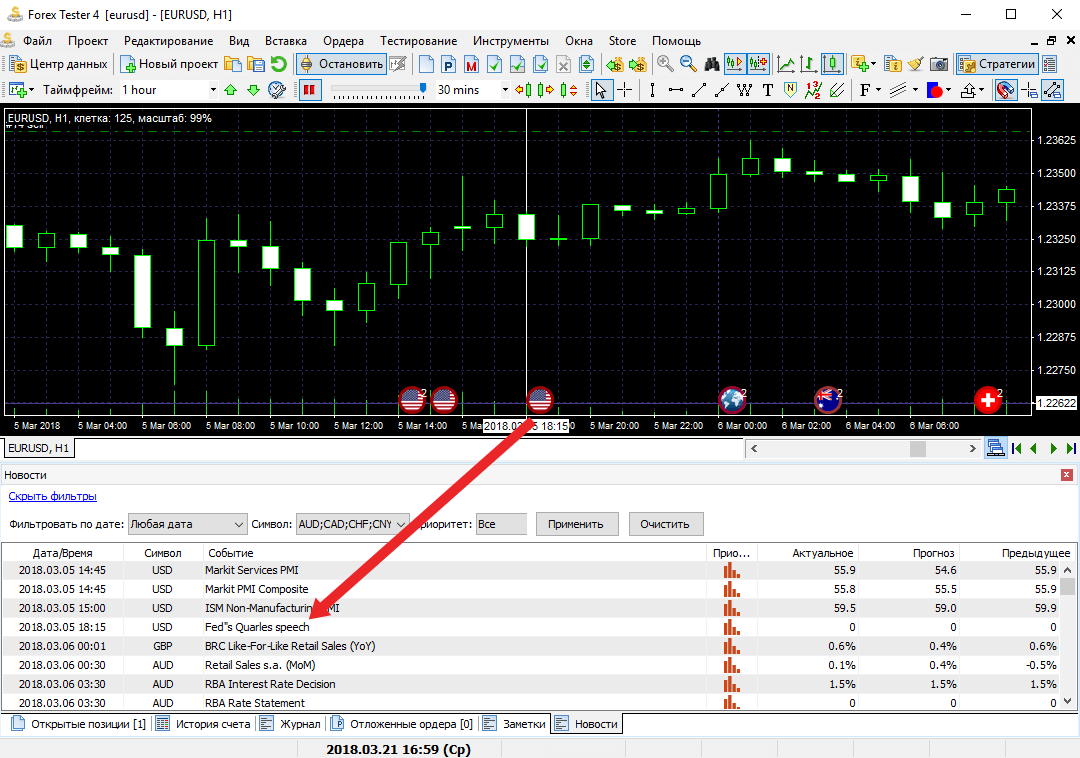
Task: Click the zoom in magnifier icon
Action: coord(665,64)
